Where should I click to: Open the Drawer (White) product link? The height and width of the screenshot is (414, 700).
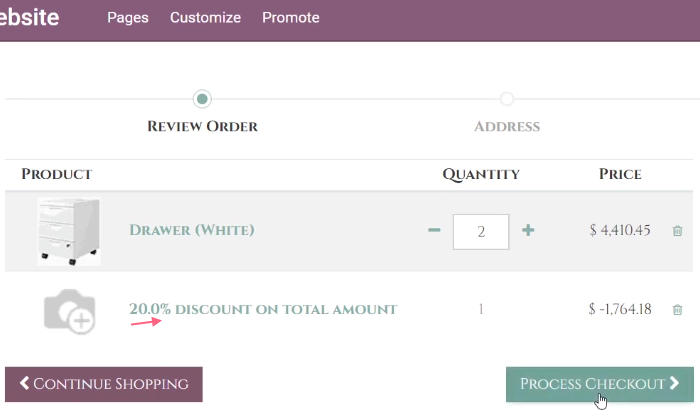192,230
